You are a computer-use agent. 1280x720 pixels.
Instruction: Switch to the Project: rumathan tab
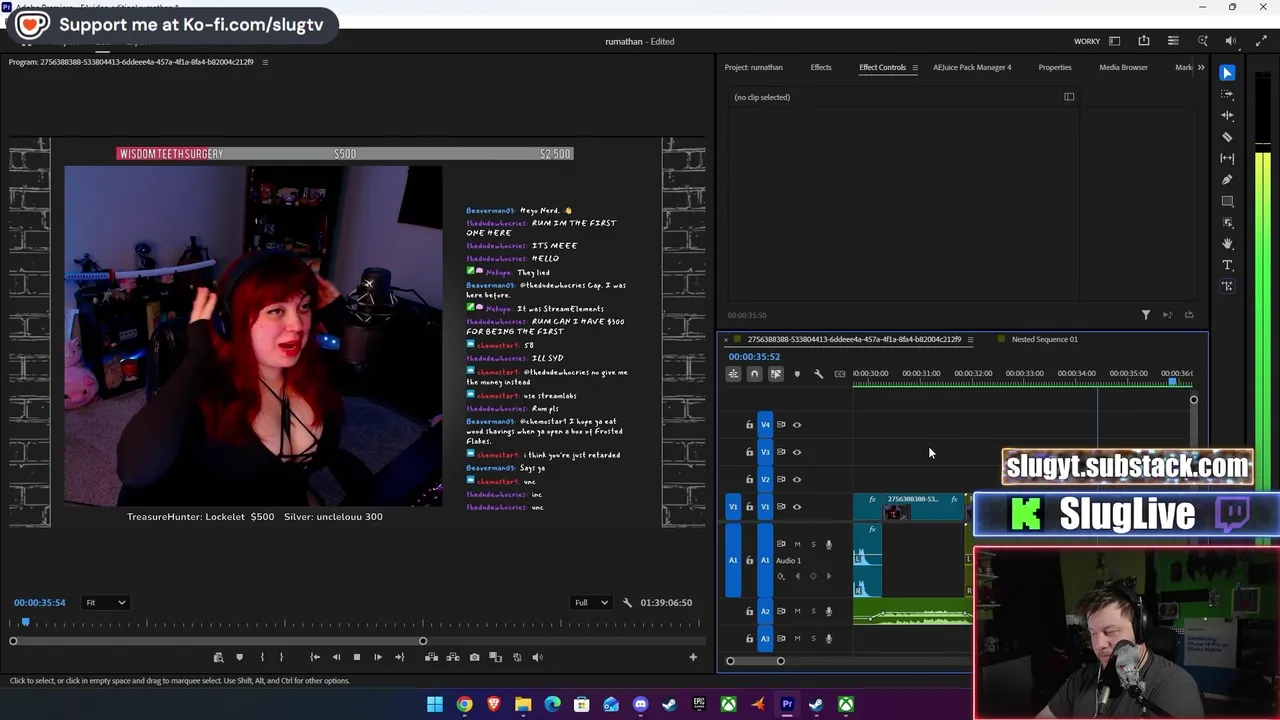(x=753, y=68)
